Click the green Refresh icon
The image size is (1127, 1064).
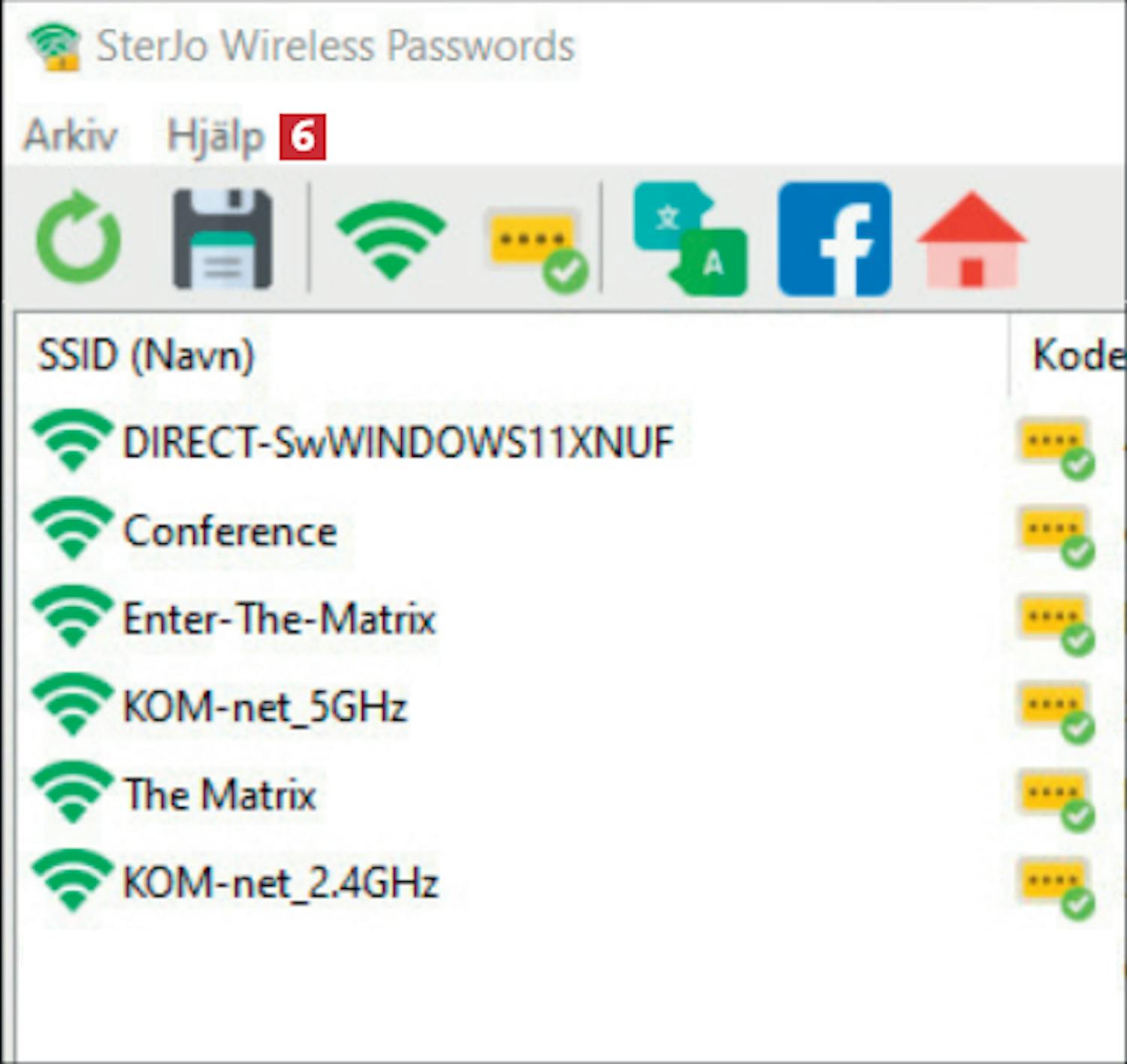78,238
